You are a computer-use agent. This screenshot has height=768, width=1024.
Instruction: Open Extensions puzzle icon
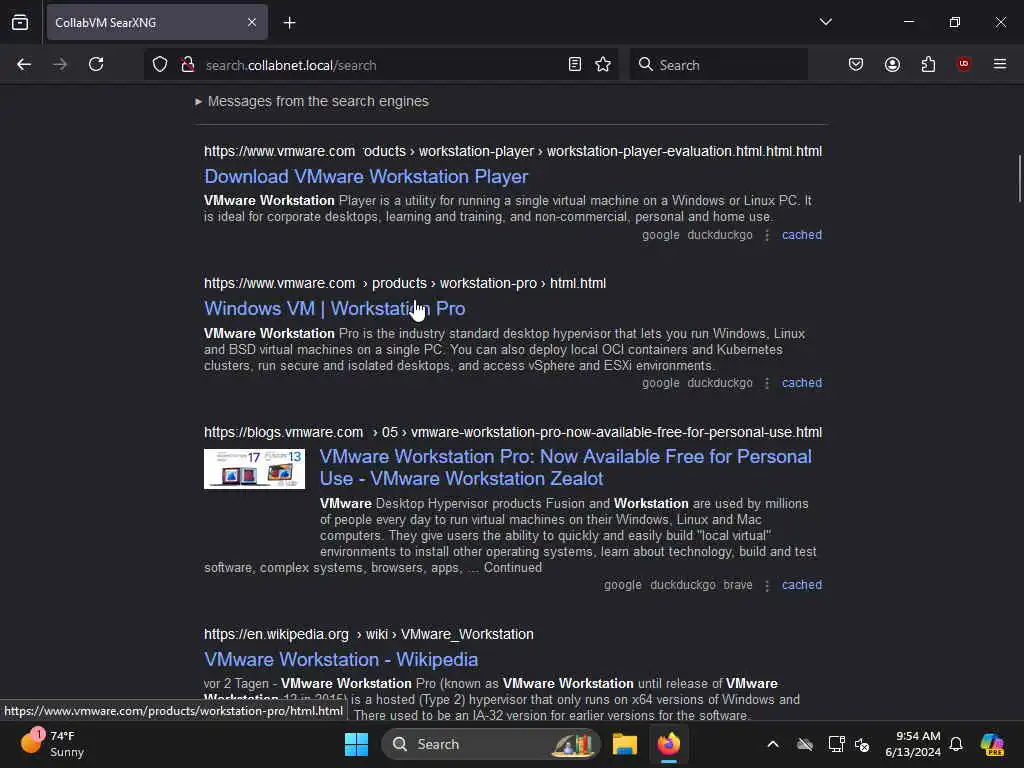pos(928,65)
